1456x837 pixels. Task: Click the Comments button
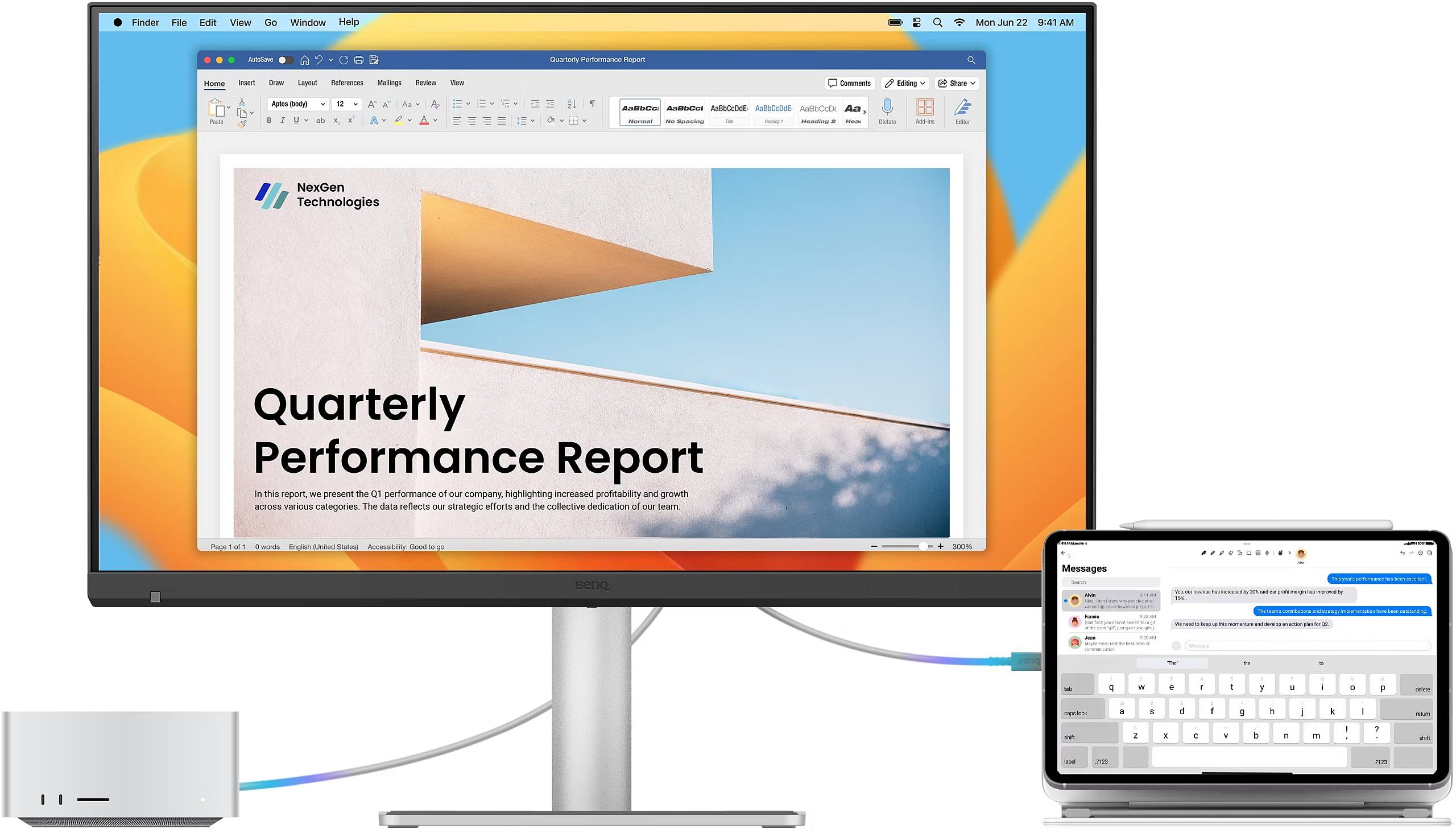[849, 83]
